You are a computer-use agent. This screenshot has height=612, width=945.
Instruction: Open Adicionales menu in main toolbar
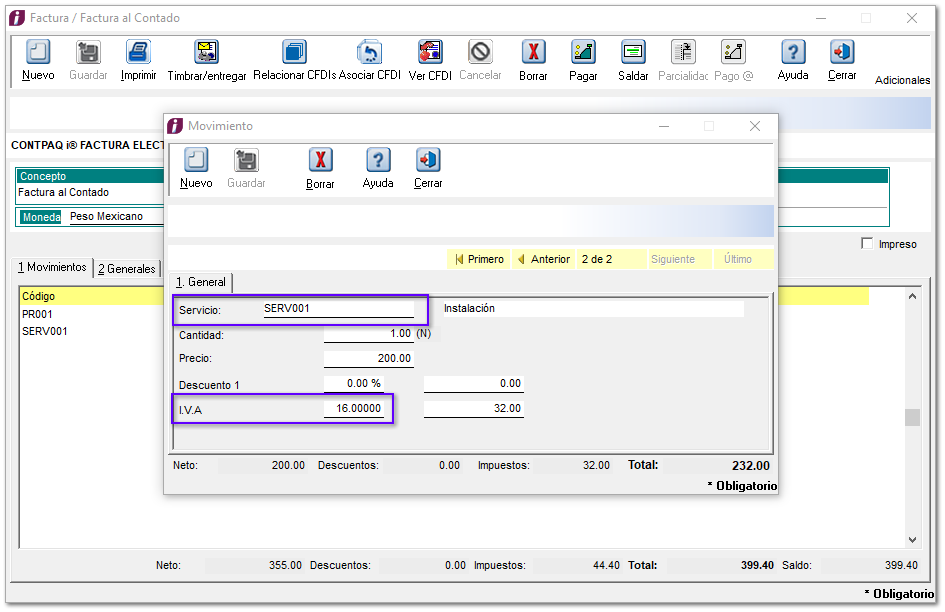[x=902, y=80]
